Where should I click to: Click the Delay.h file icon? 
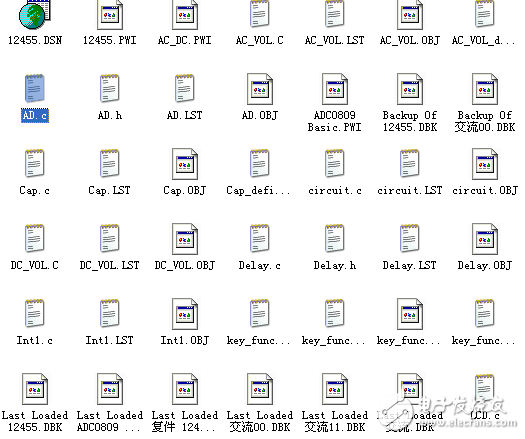pos(334,238)
